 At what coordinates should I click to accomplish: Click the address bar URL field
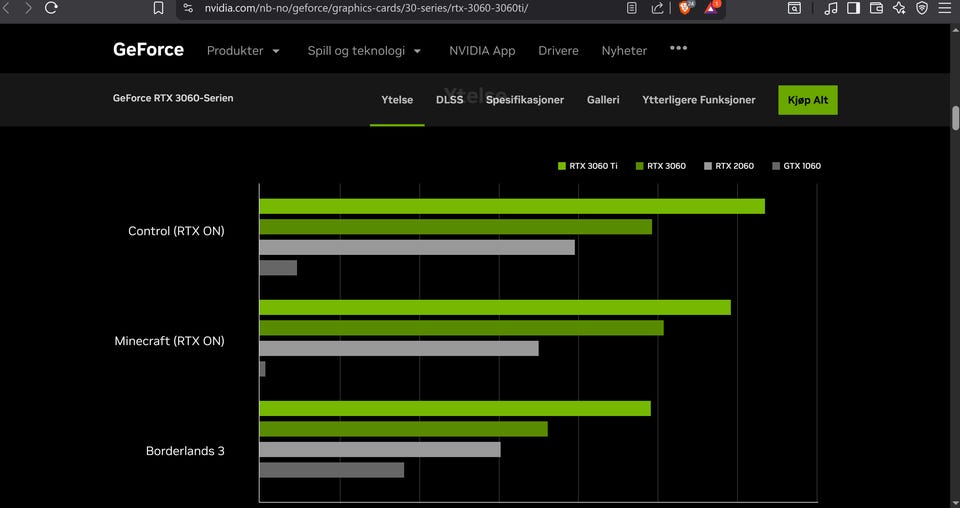click(x=400, y=8)
